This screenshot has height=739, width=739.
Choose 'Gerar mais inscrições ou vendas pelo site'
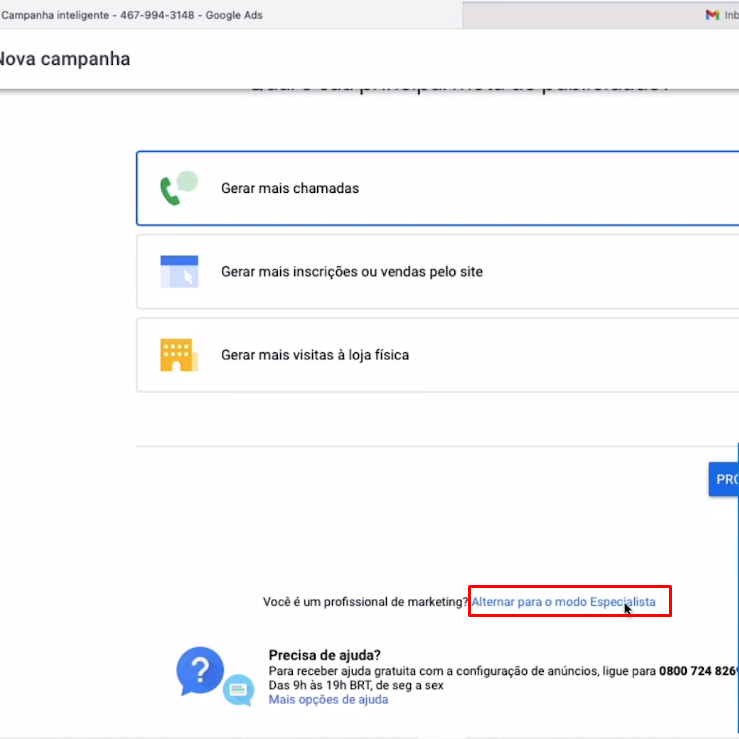(x=437, y=271)
